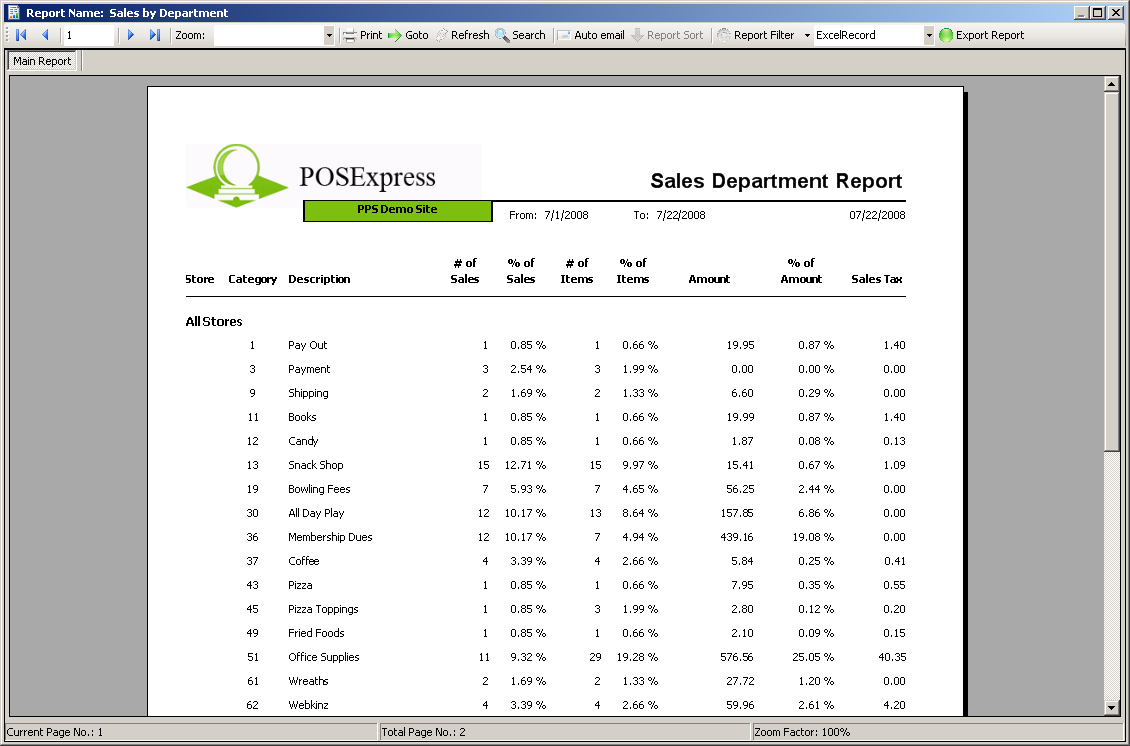Click the Report Sort toolbar button
The width and height of the screenshot is (1130, 746).
click(x=667, y=35)
